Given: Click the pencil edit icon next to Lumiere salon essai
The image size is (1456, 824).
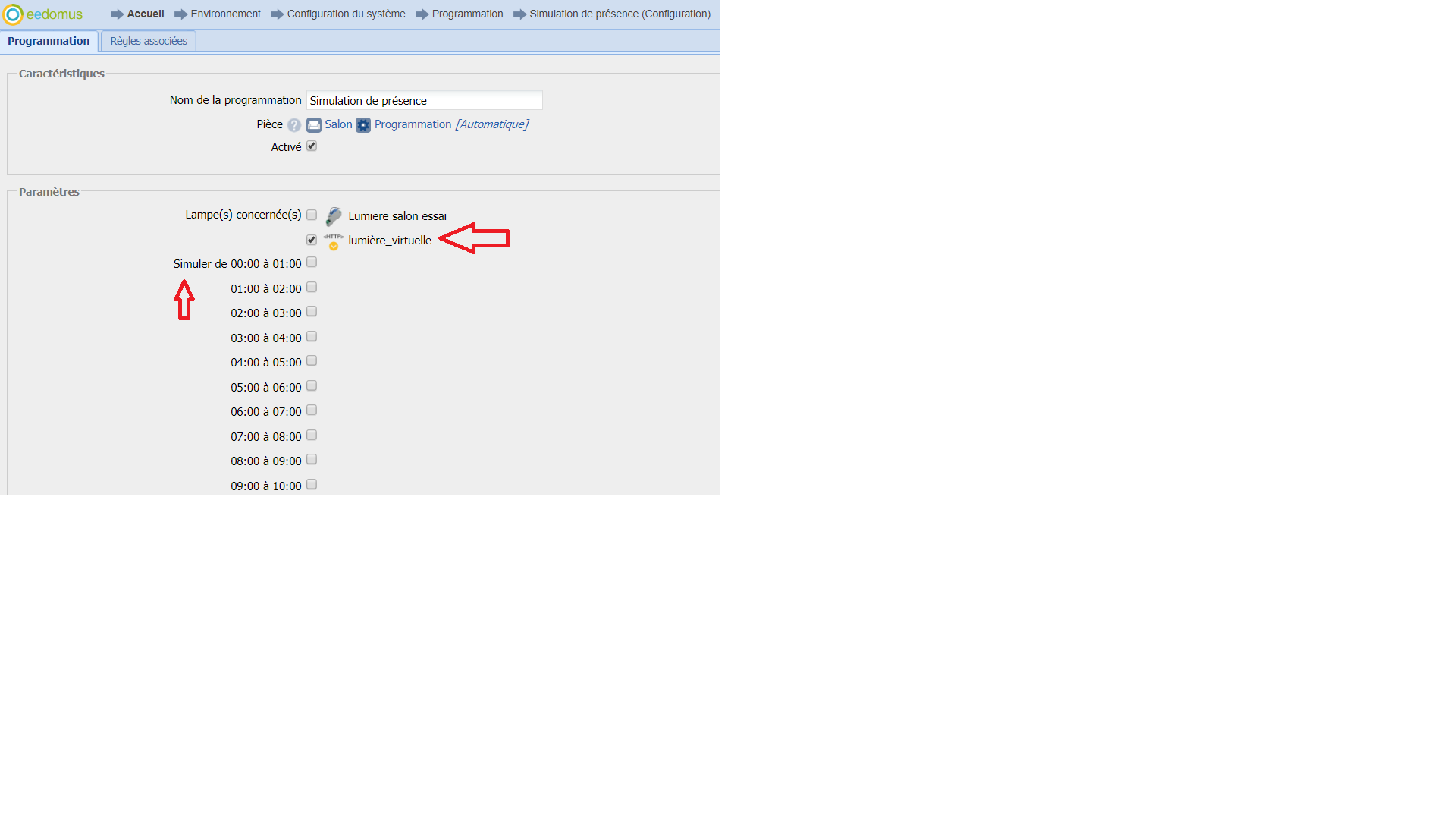Looking at the screenshot, I should point(334,214).
